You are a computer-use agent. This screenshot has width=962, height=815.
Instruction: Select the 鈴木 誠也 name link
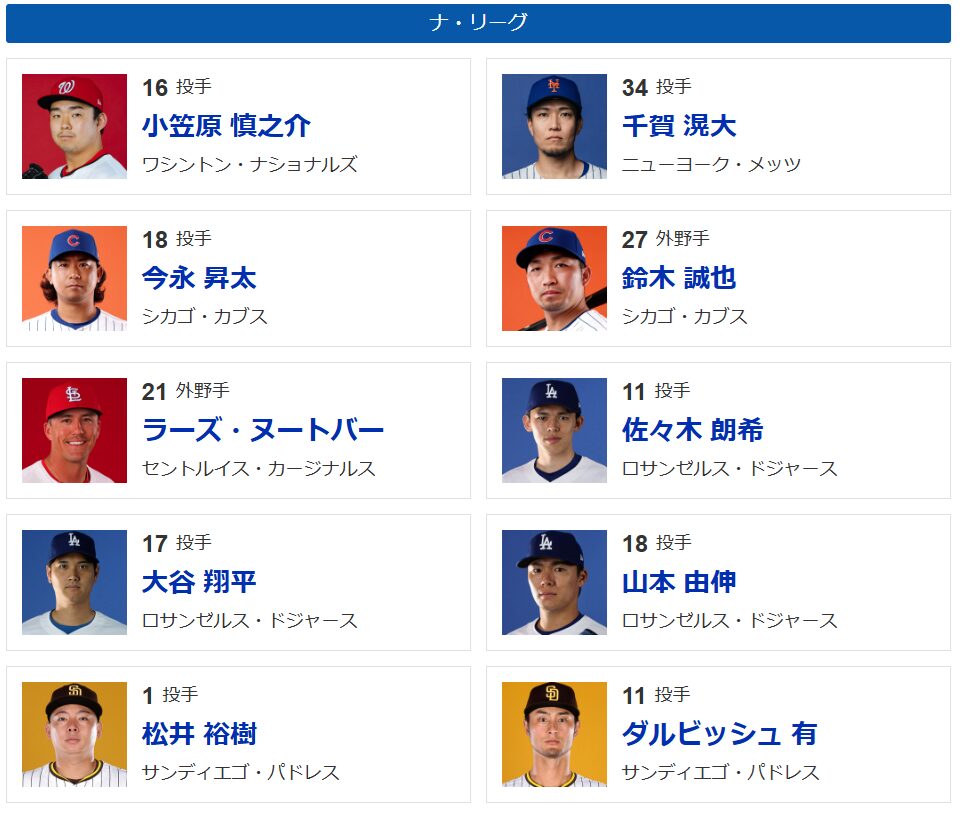coord(678,278)
